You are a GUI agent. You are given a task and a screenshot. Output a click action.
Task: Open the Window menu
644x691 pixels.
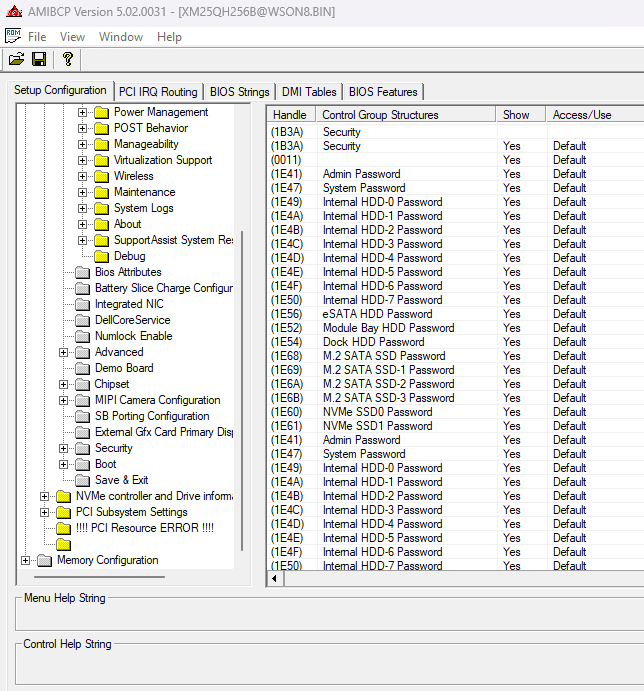[x=120, y=37]
